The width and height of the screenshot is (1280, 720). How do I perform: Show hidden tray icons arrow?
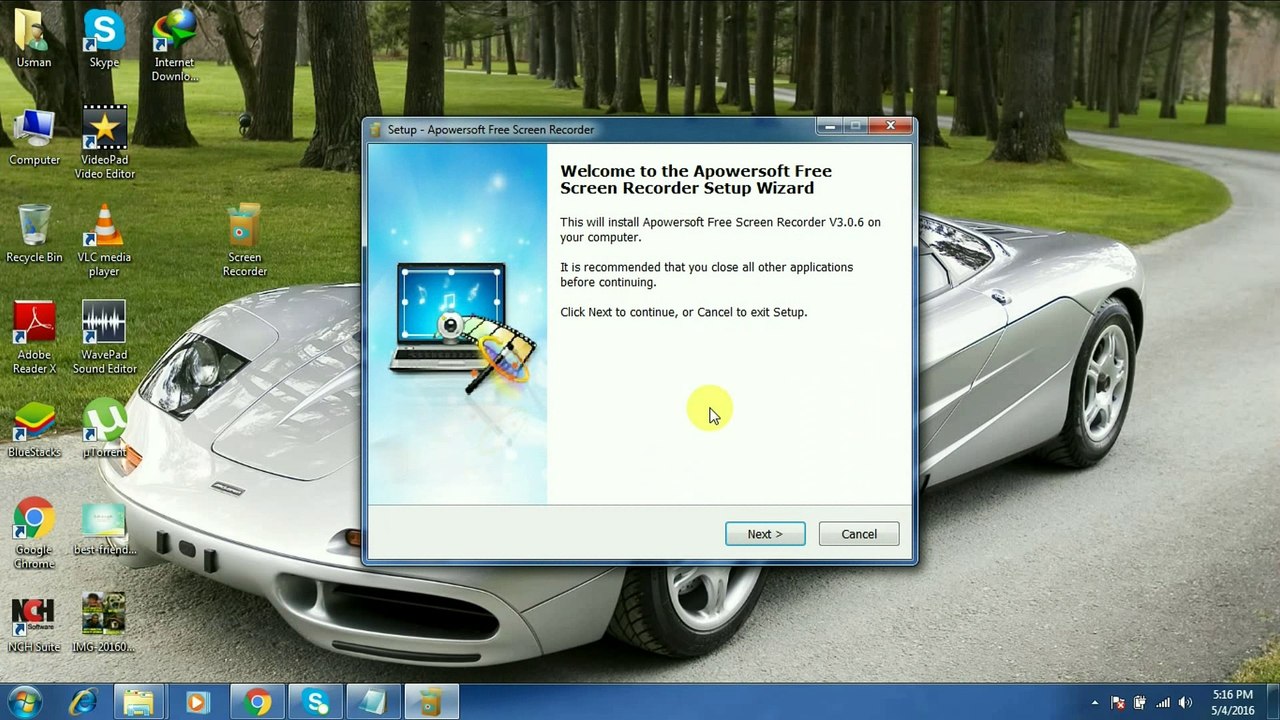point(1095,703)
